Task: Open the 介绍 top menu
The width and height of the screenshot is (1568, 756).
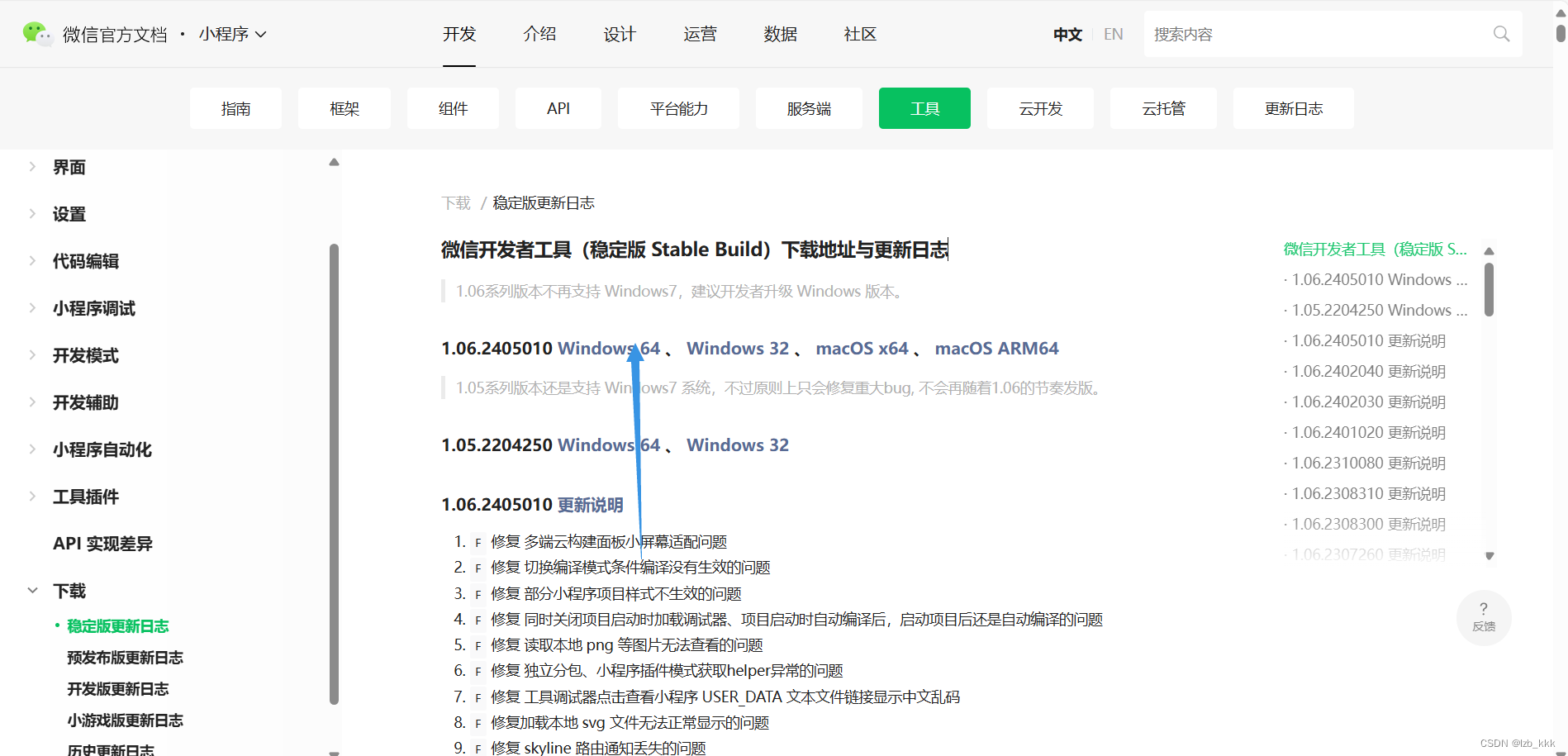Action: 539,34
